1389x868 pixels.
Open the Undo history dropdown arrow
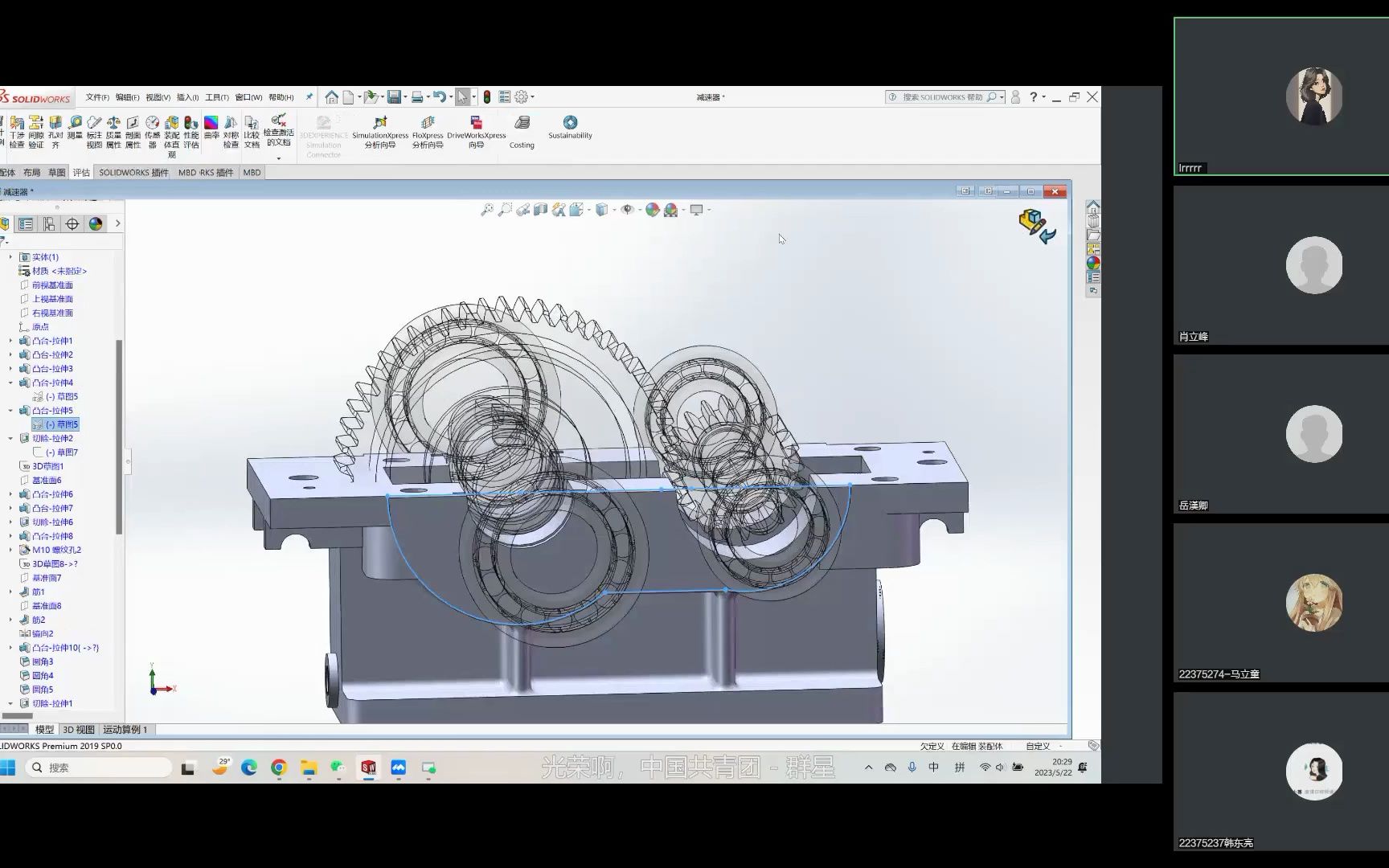pyautogui.click(x=450, y=97)
